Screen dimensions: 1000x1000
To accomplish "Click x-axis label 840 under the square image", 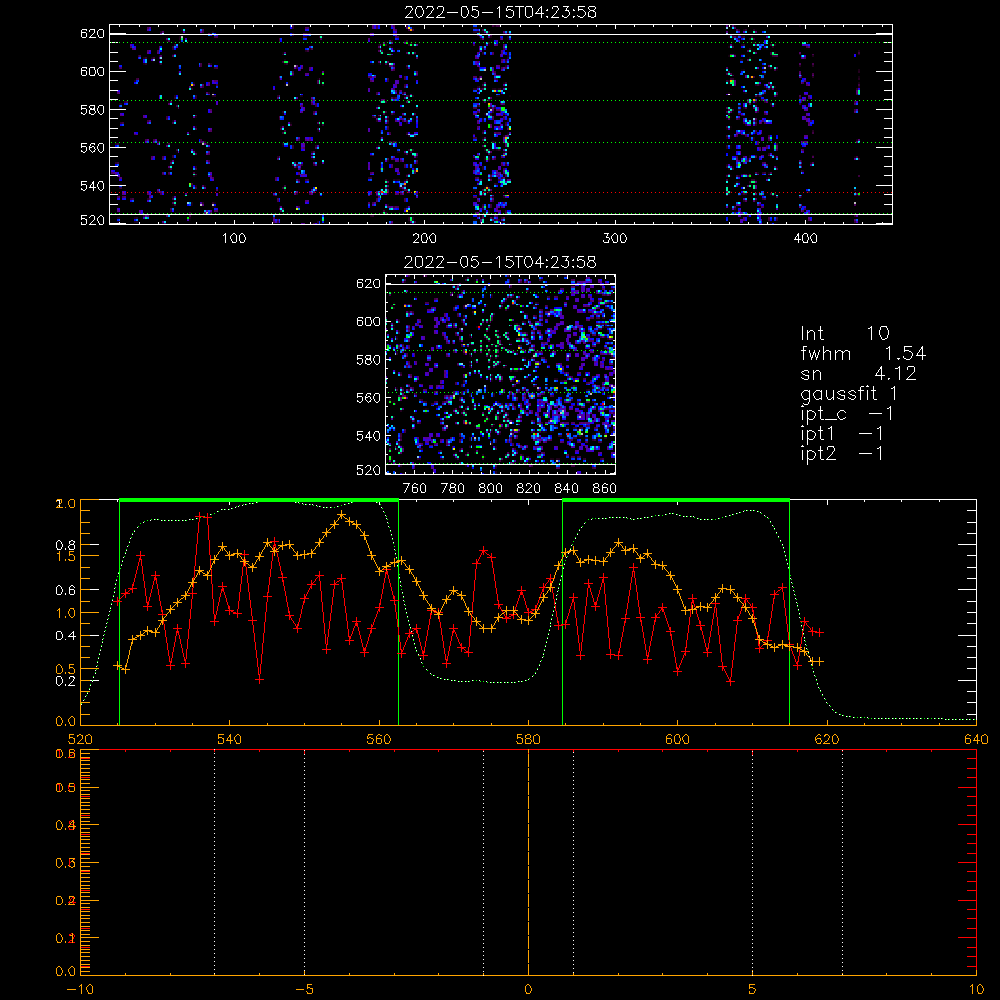I will (x=566, y=489).
